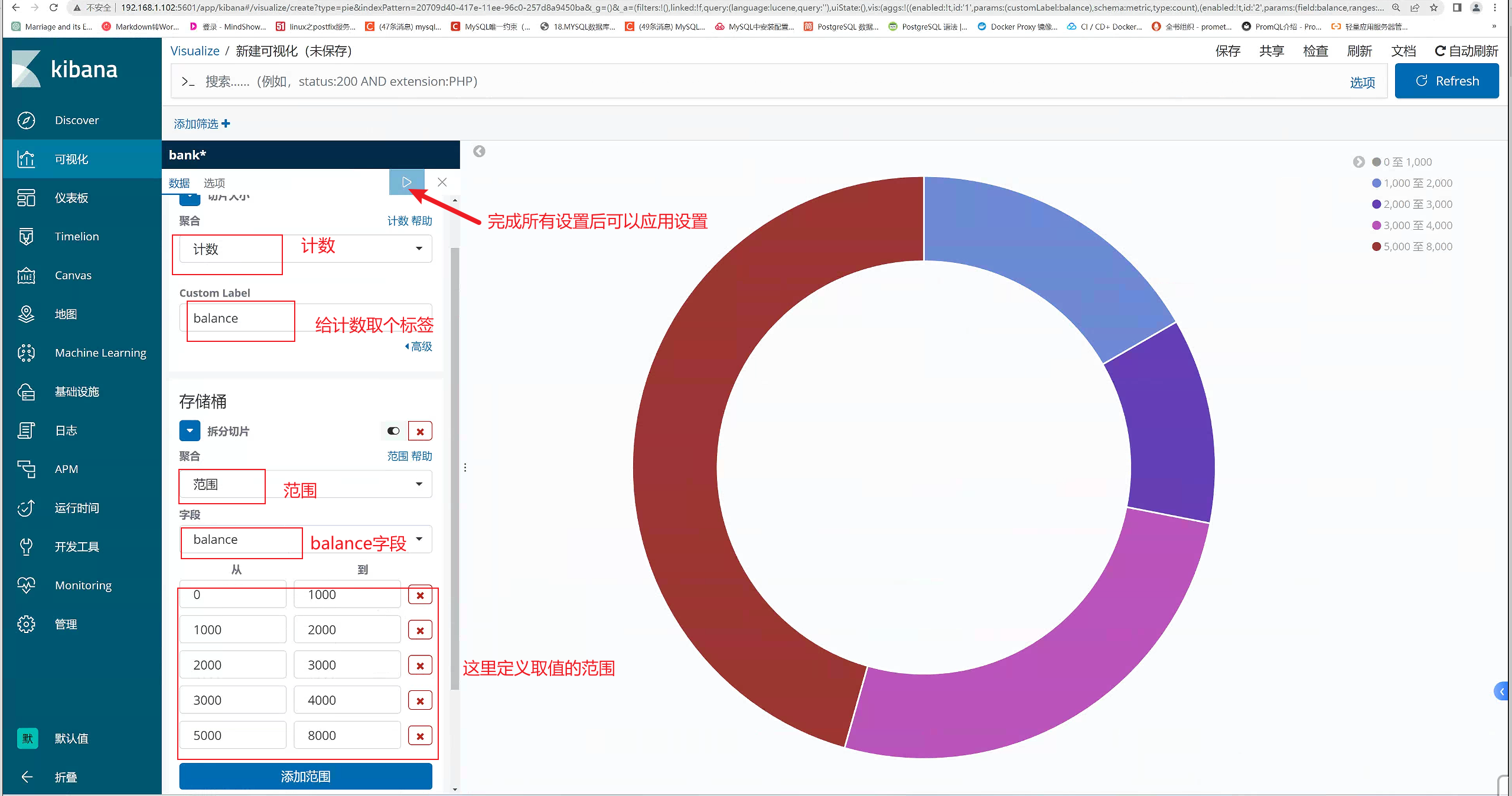1512x796 pixels.
Task: Open the Discover compass icon
Action: 26,120
